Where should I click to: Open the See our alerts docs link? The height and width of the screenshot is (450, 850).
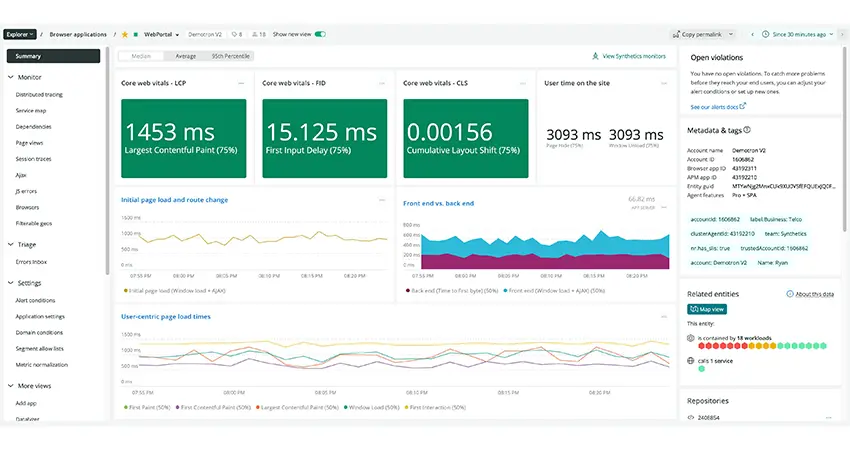point(714,107)
